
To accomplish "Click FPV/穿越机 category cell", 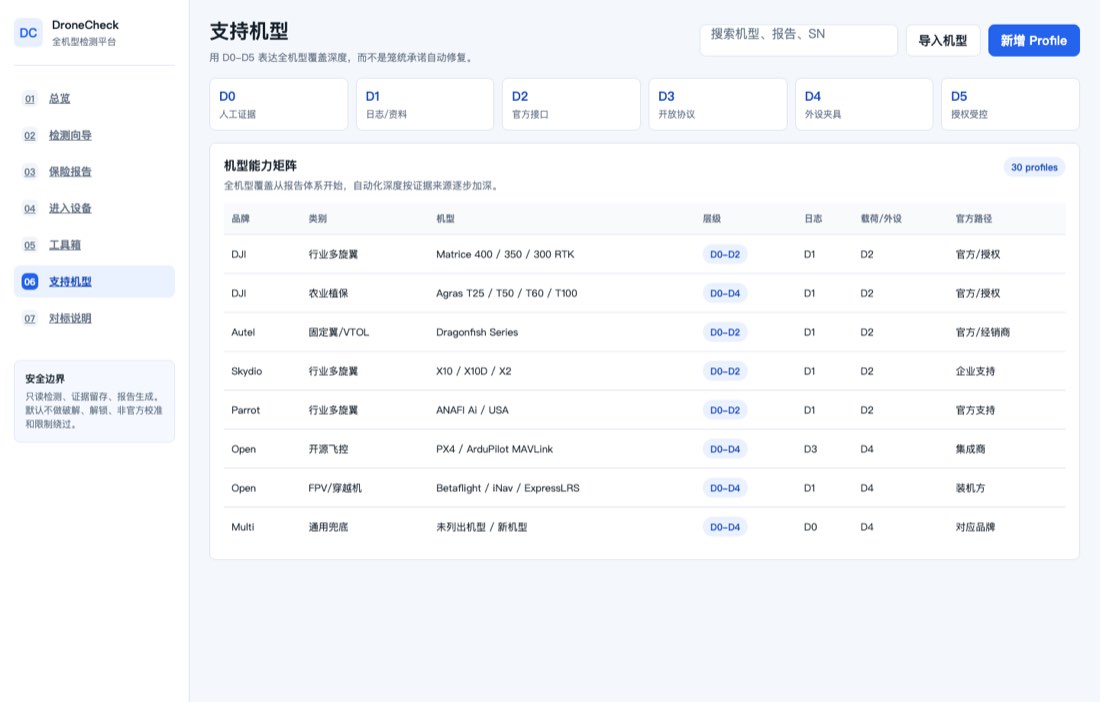I will pos(335,488).
